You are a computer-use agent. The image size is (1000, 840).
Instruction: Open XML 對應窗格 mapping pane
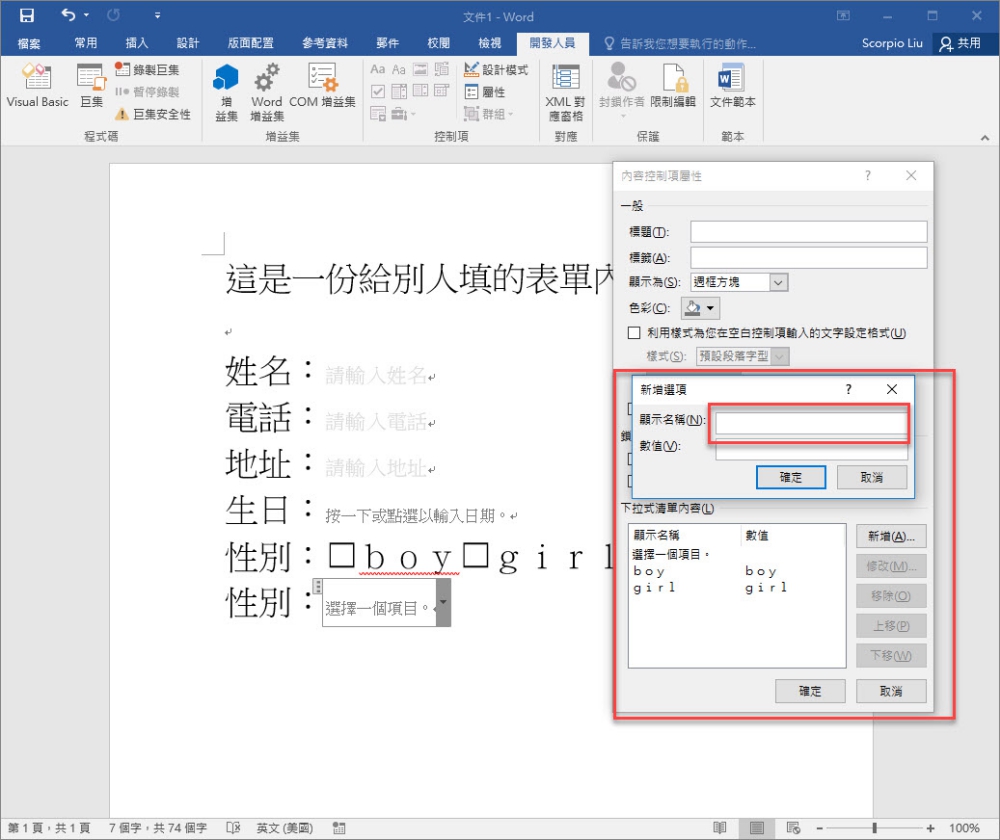565,92
